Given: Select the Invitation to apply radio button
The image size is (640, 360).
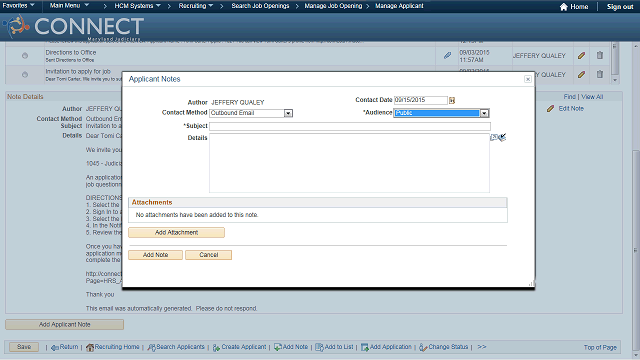Looking at the screenshot, I should pos(25,75).
